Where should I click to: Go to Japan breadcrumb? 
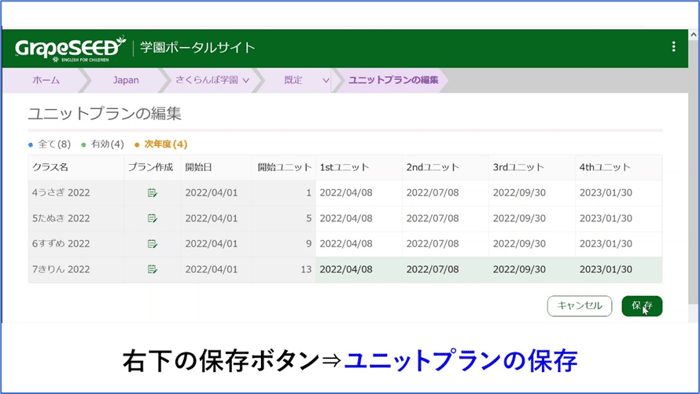click(126, 80)
